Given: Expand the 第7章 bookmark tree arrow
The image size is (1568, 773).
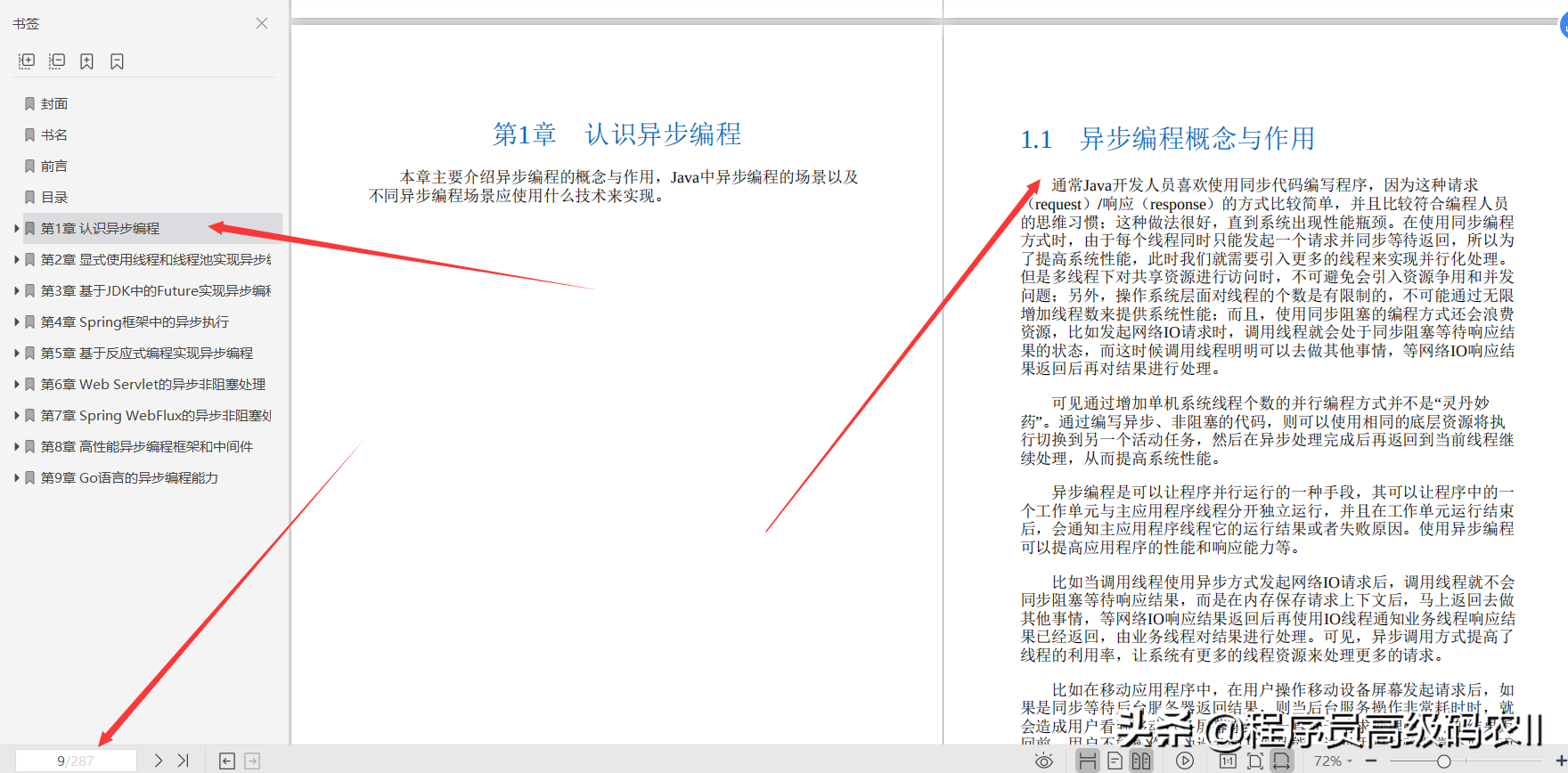Looking at the screenshot, I should [x=16, y=416].
